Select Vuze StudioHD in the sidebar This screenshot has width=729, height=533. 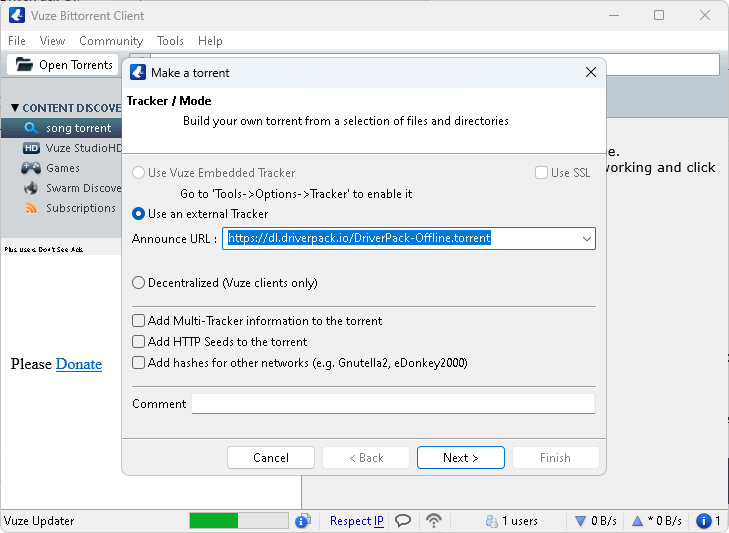pyautogui.click(x=61, y=148)
